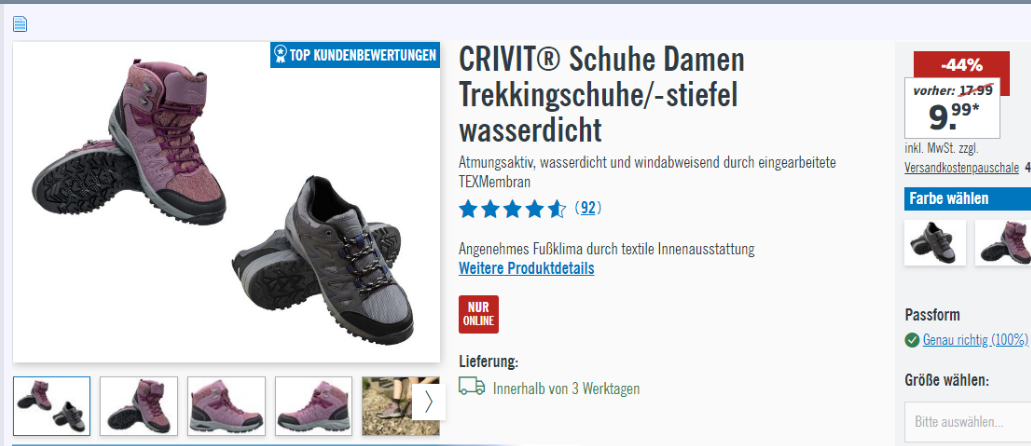The width and height of the screenshot is (1031, 446).
Task: Select third thumbnail with boot side view
Action: [x=226, y=406]
